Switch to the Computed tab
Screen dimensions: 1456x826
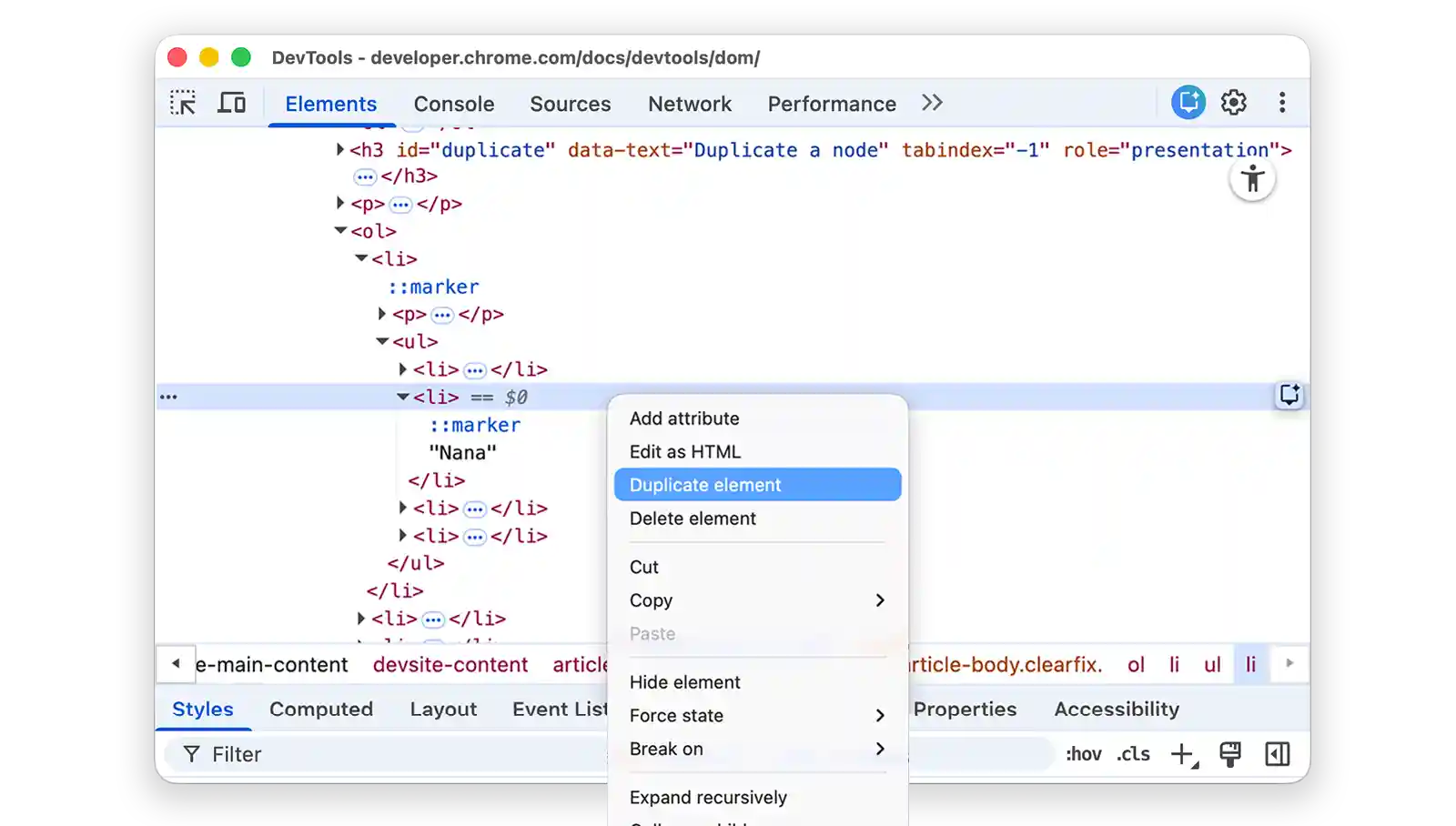click(x=320, y=709)
